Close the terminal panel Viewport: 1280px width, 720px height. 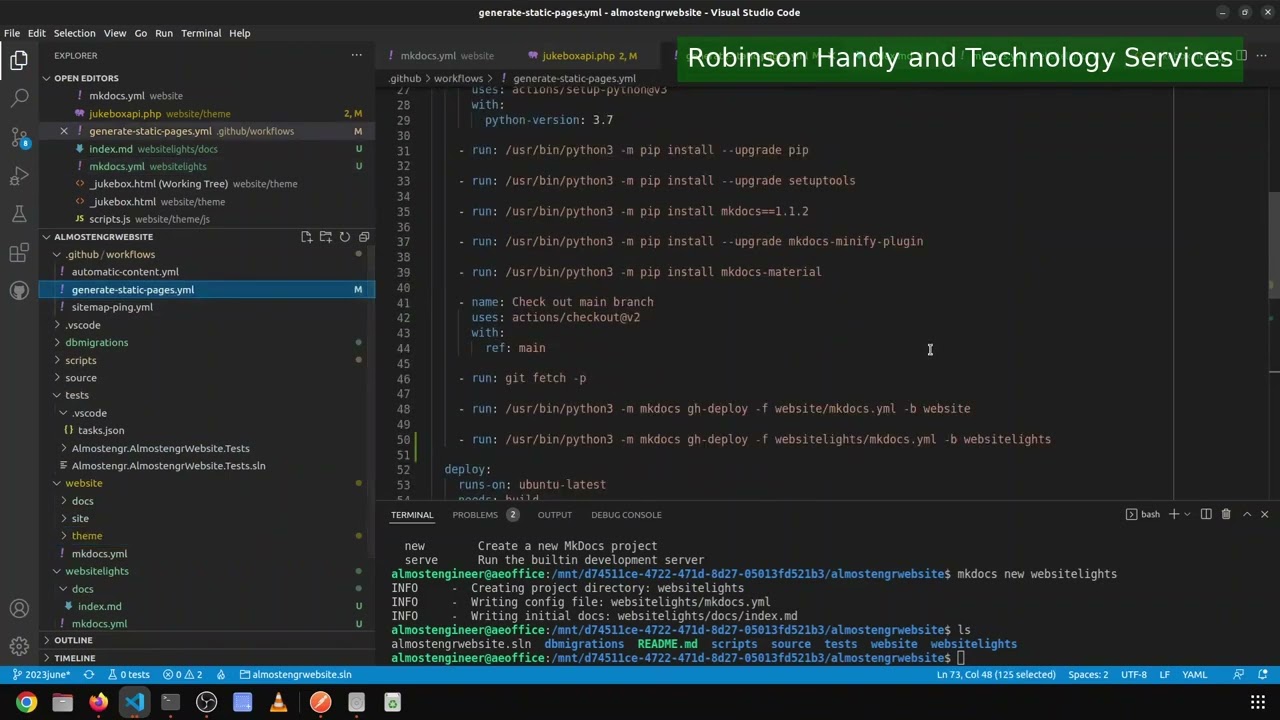pos(1265,514)
